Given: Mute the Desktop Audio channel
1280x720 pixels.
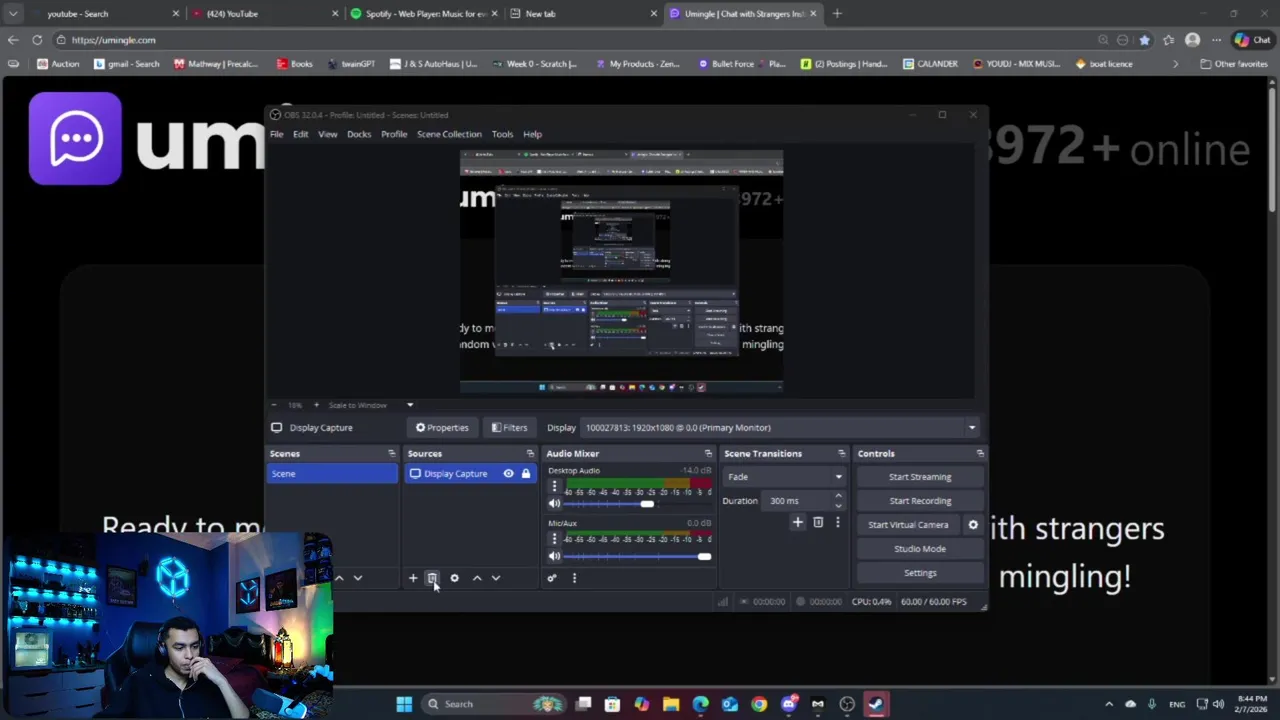Looking at the screenshot, I should tap(554, 504).
